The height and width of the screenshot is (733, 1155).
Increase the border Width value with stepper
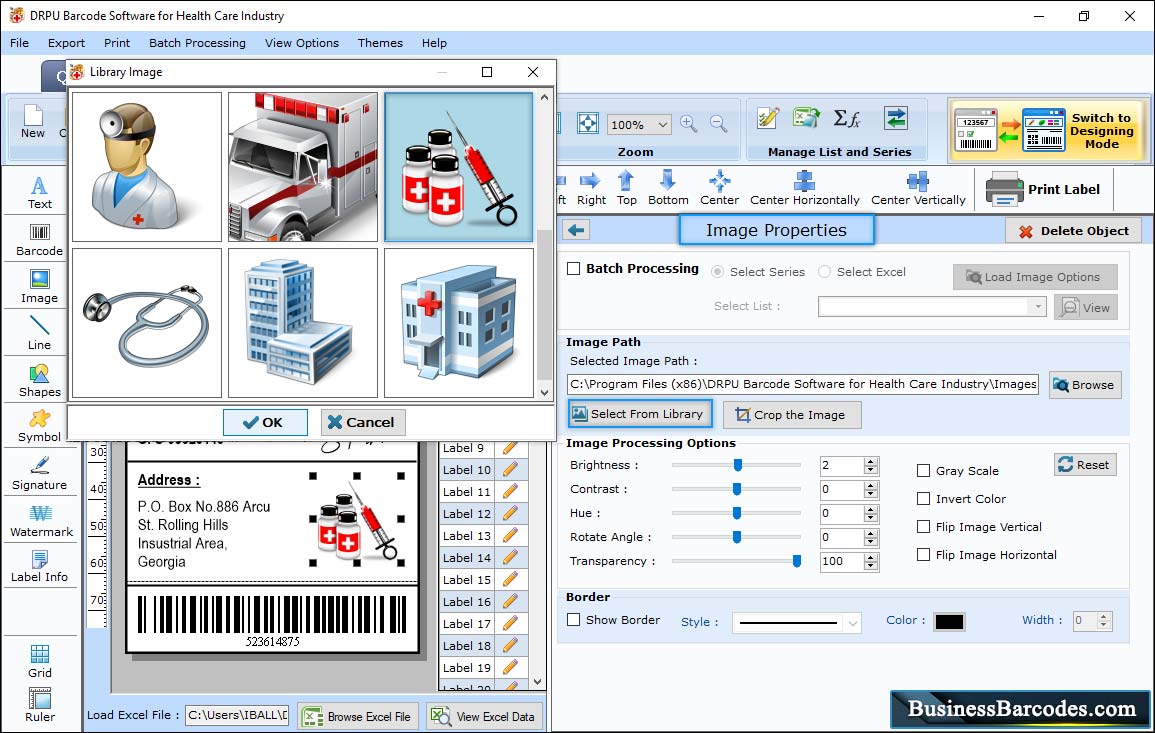tap(1103, 617)
